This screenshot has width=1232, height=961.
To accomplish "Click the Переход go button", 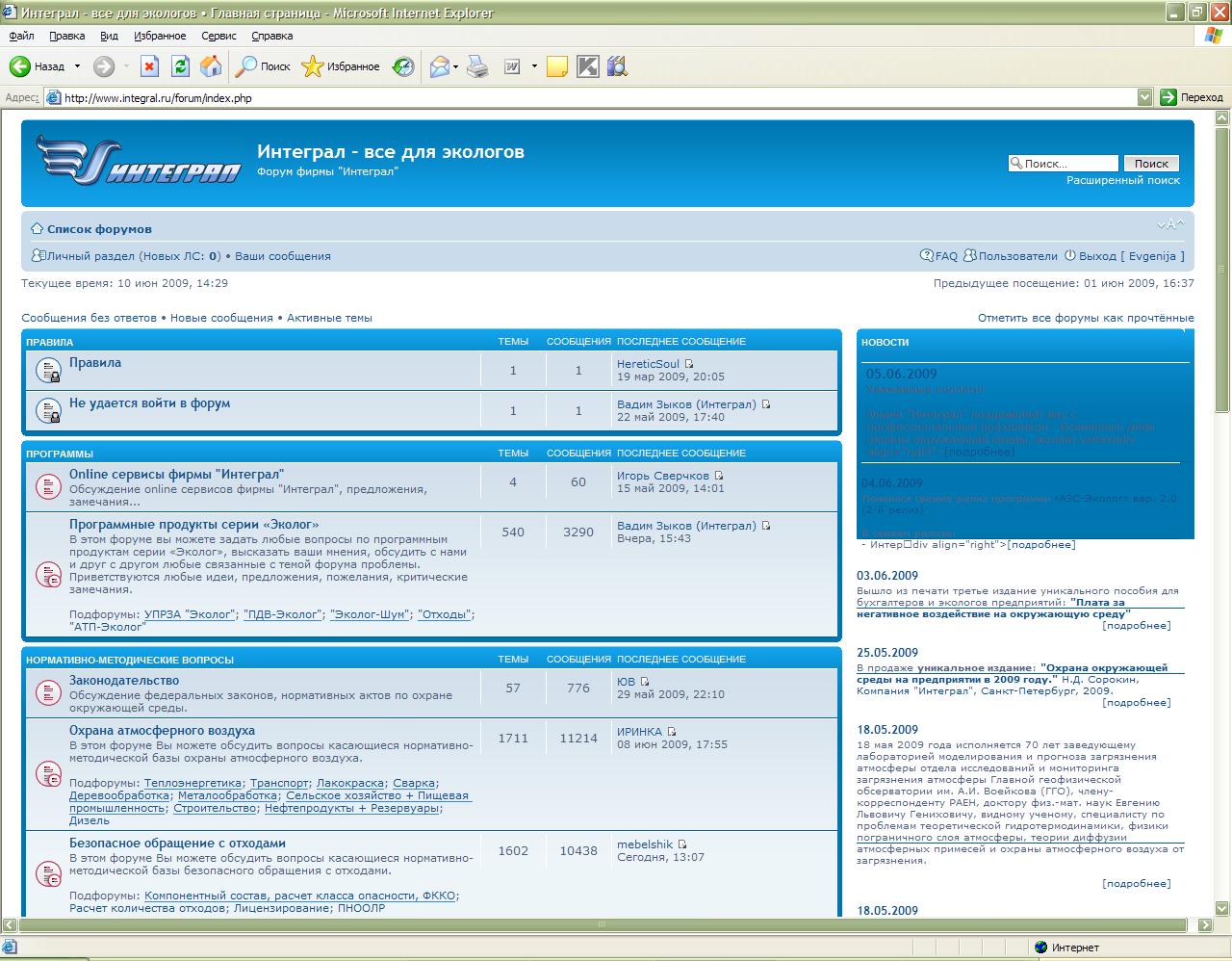I will 1192,97.
